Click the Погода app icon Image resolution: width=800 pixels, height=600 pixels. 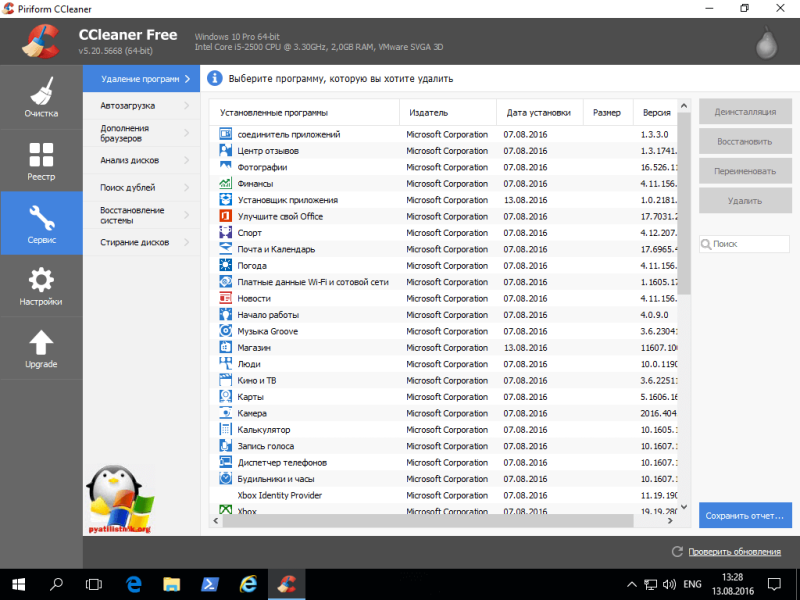pyautogui.click(x=226, y=265)
